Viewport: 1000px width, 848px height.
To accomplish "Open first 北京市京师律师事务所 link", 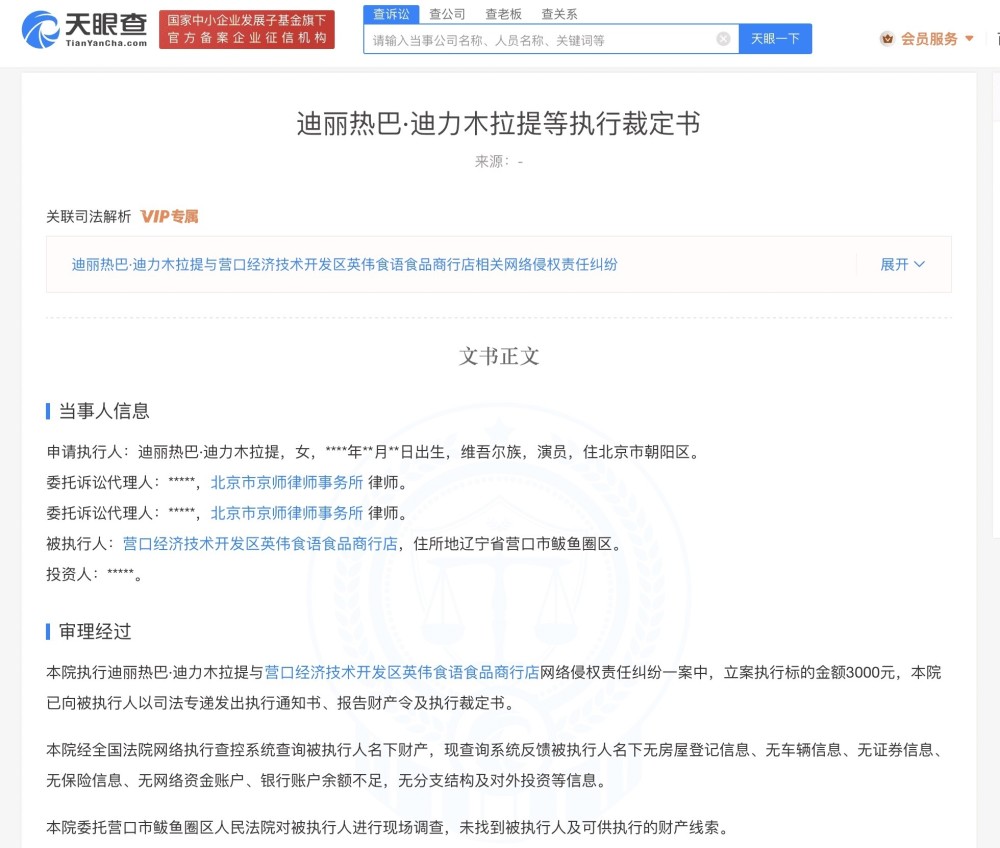I will pos(287,483).
